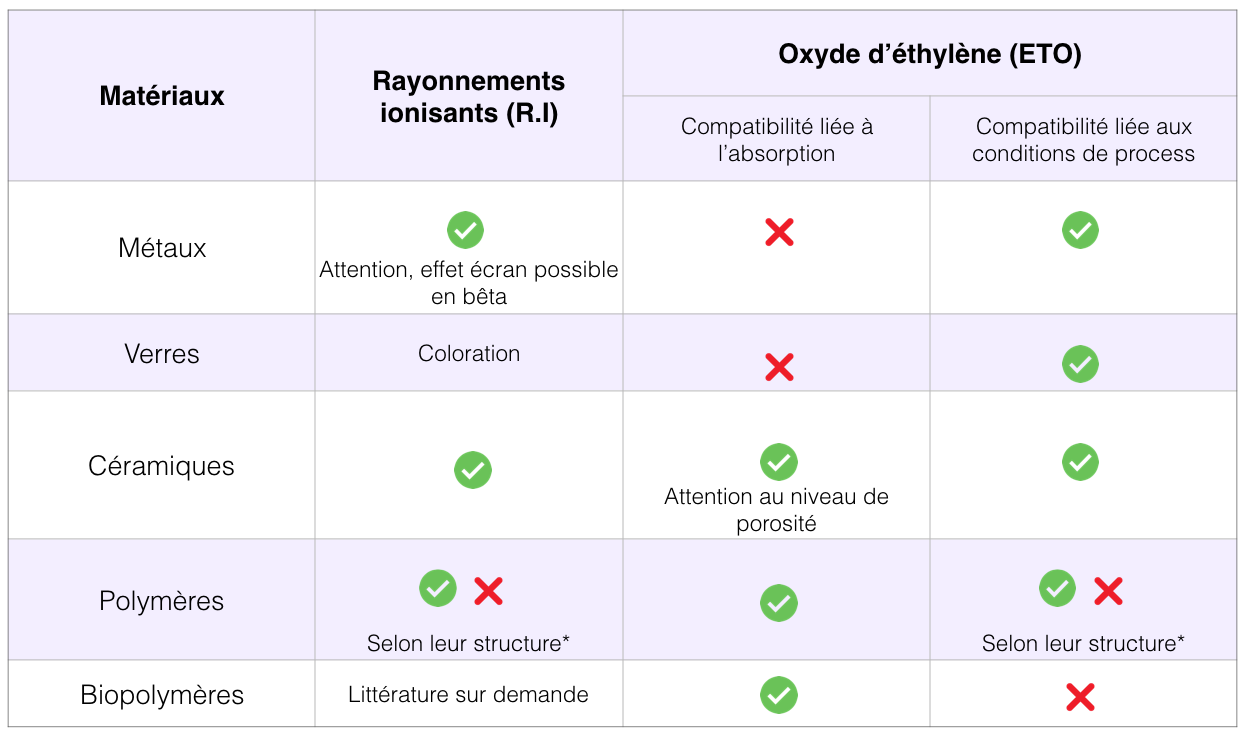Click the 'Oxyde d'éthylène (ETO)' header
The width and height of the screenshot is (1248, 739).
point(930,54)
